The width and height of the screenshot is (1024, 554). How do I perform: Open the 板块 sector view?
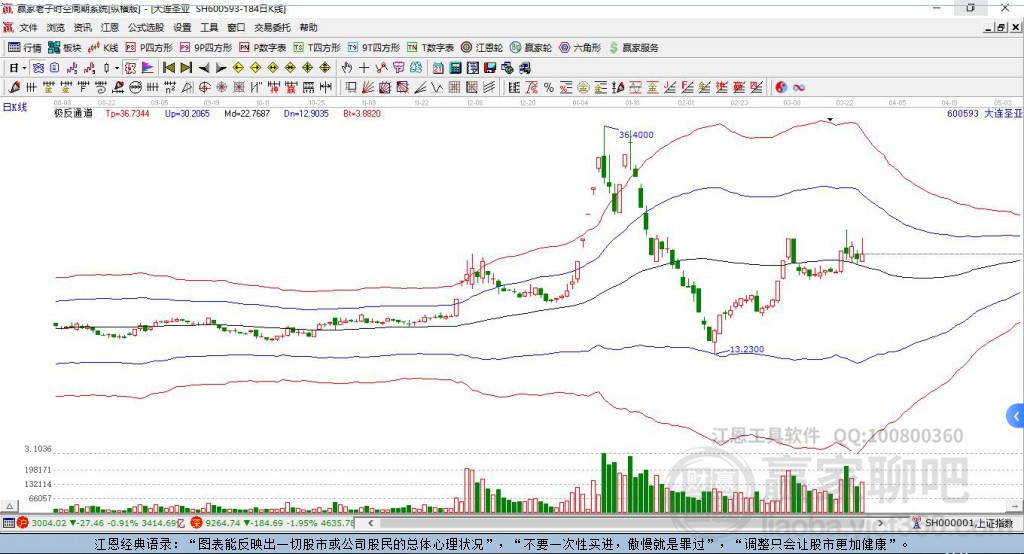[64, 48]
